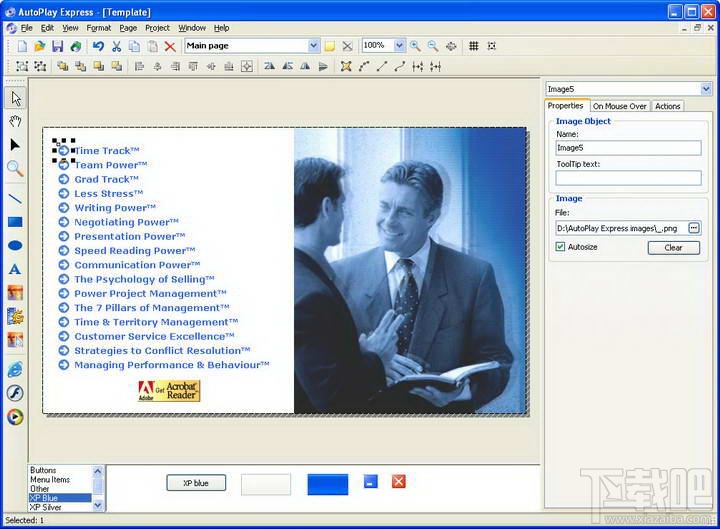
Task: Select XP Silver in the category list
Action: 45,507
